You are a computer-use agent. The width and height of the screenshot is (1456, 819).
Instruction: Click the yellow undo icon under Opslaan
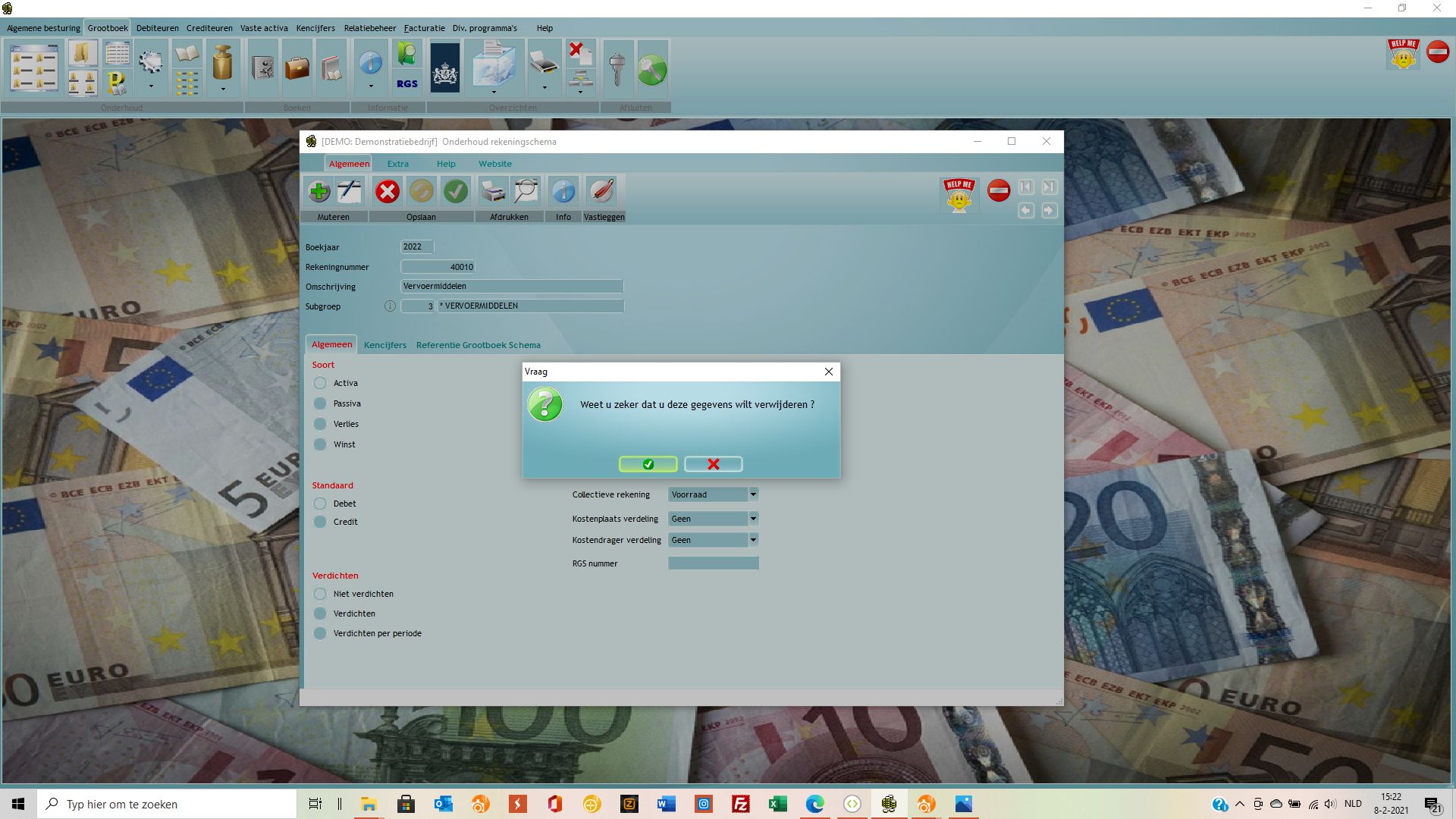click(x=421, y=191)
